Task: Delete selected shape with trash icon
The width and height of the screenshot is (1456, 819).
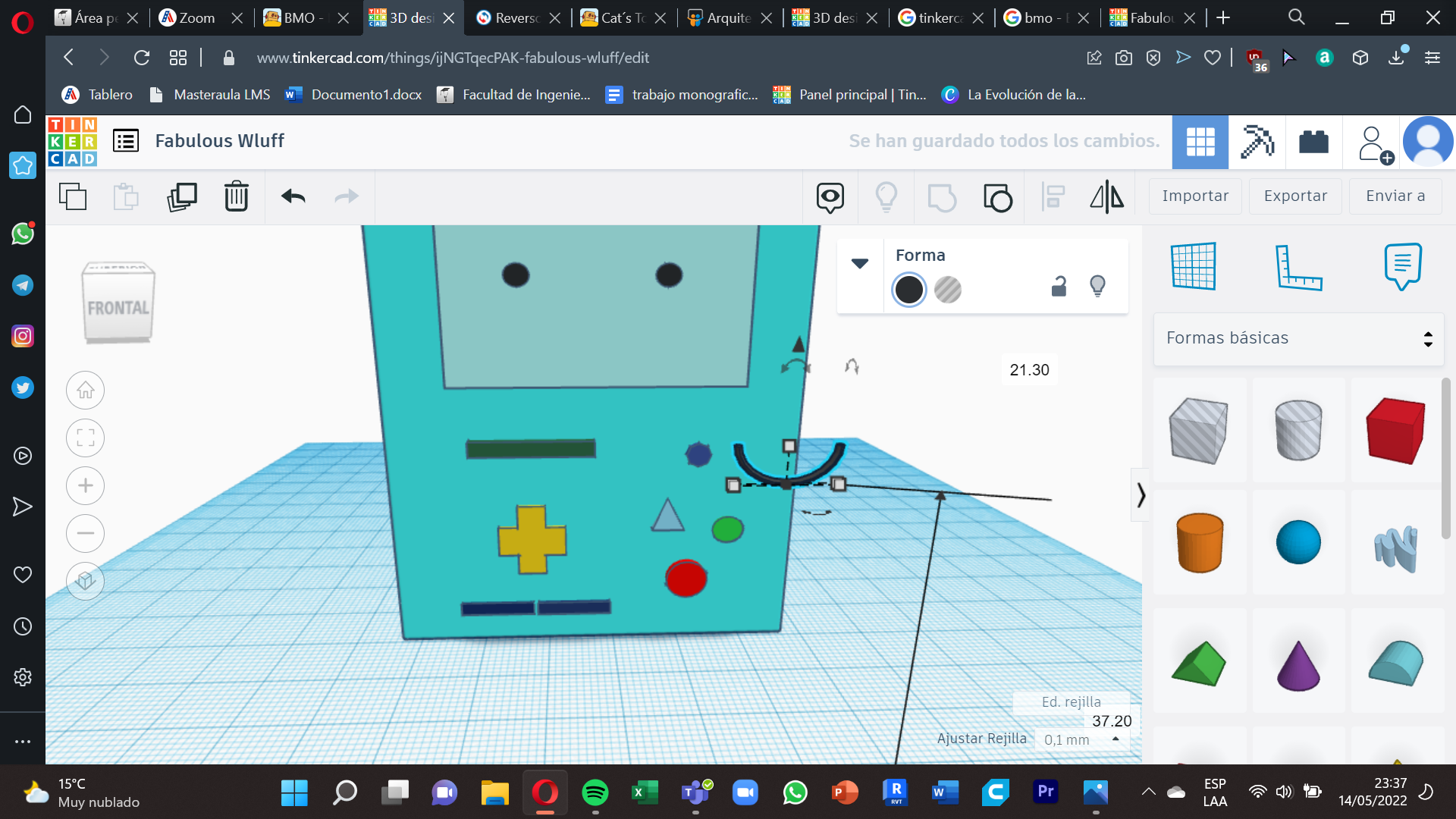Action: 237,196
